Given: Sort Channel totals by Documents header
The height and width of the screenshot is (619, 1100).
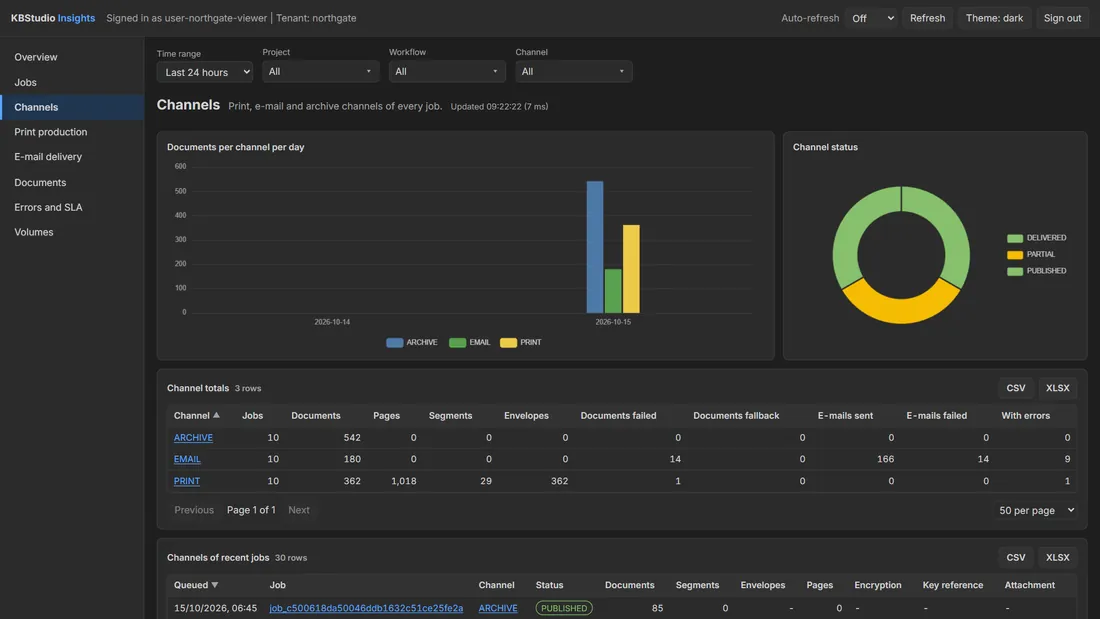Looking at the screenshot, I should pyautogui.click(x=316, y=415).
